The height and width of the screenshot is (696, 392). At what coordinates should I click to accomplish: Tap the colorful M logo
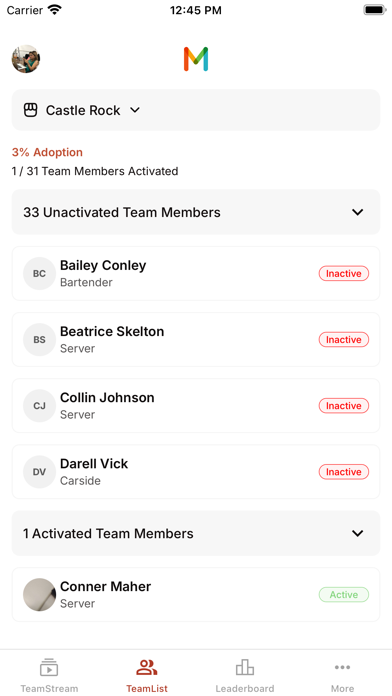(196, 59)
